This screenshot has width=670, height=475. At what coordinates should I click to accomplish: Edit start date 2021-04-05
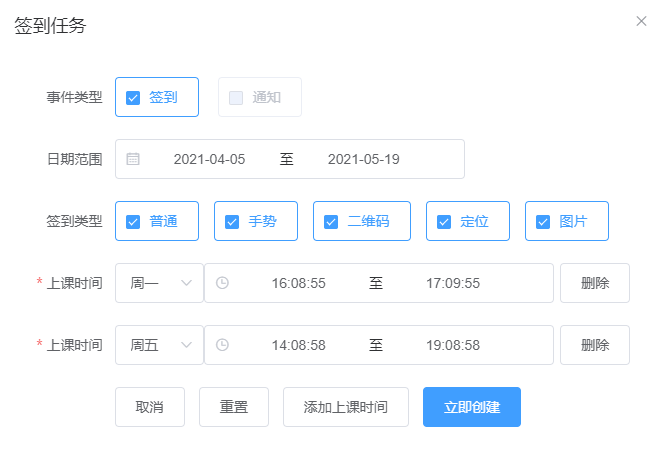click(x=209, y=159)
